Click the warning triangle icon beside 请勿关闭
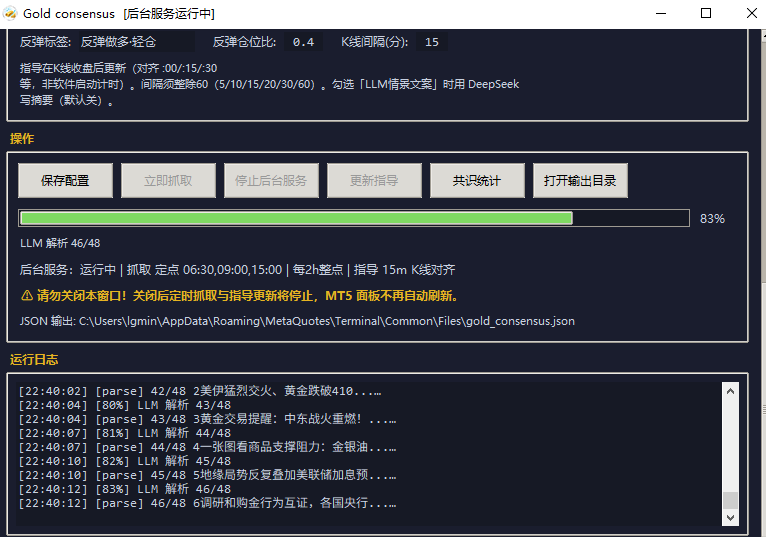Viewport: 766px width, 537px height. [x=27, y=295]
